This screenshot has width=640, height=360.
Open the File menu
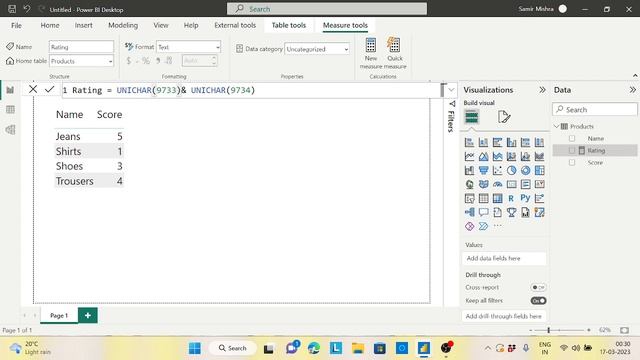[x=16, y=25]
